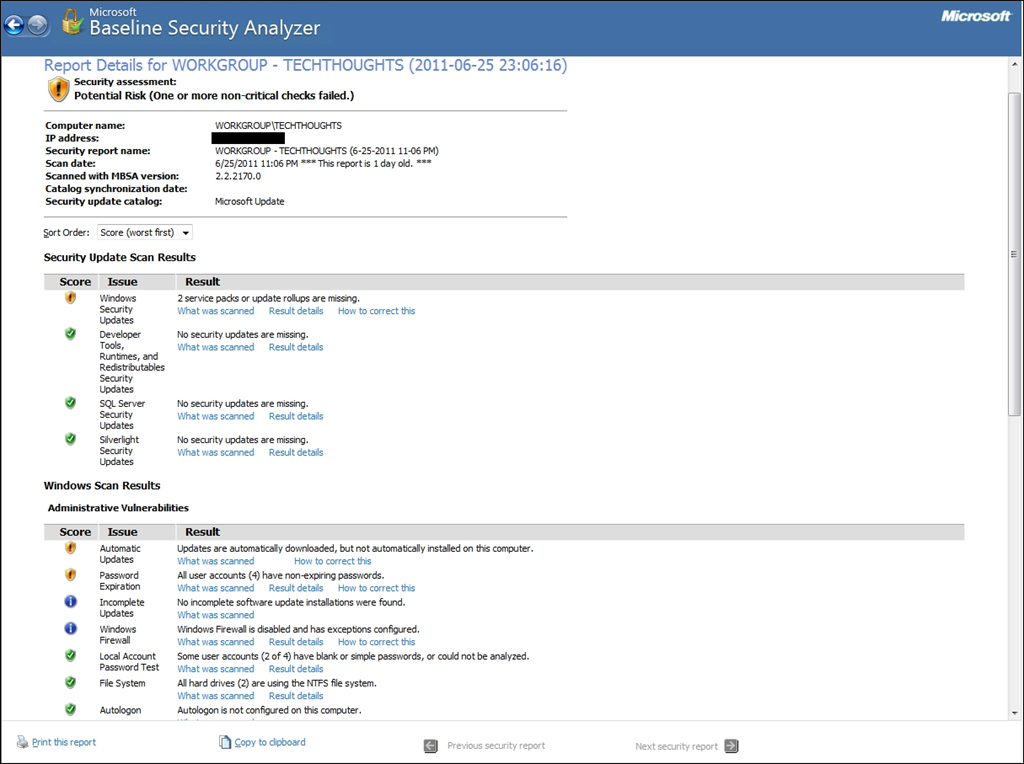
Task: Click the Windows Firewall blue info icon
Action: [x=71, y=628]
